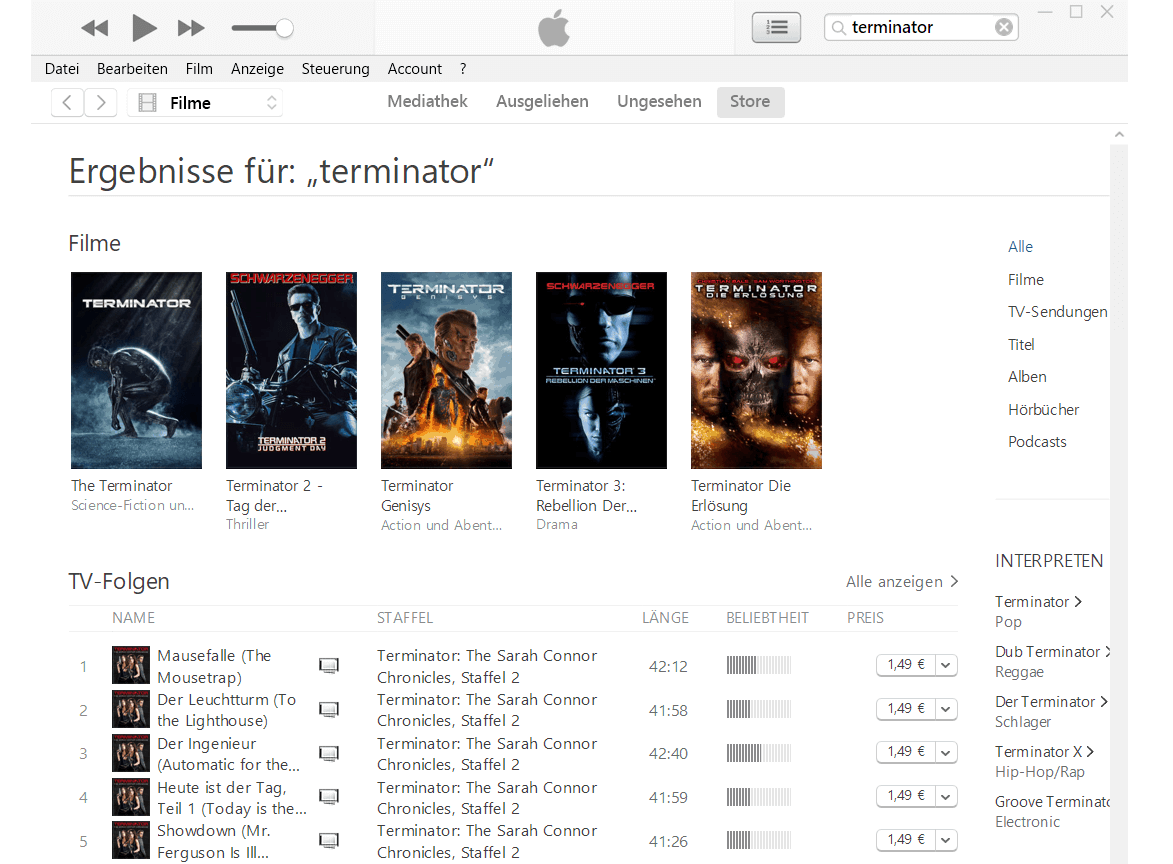This screenshot has height=864, width=1173.
Task: Click the rewind playback button
Action: pyautogui.click(x=95, y=28)
